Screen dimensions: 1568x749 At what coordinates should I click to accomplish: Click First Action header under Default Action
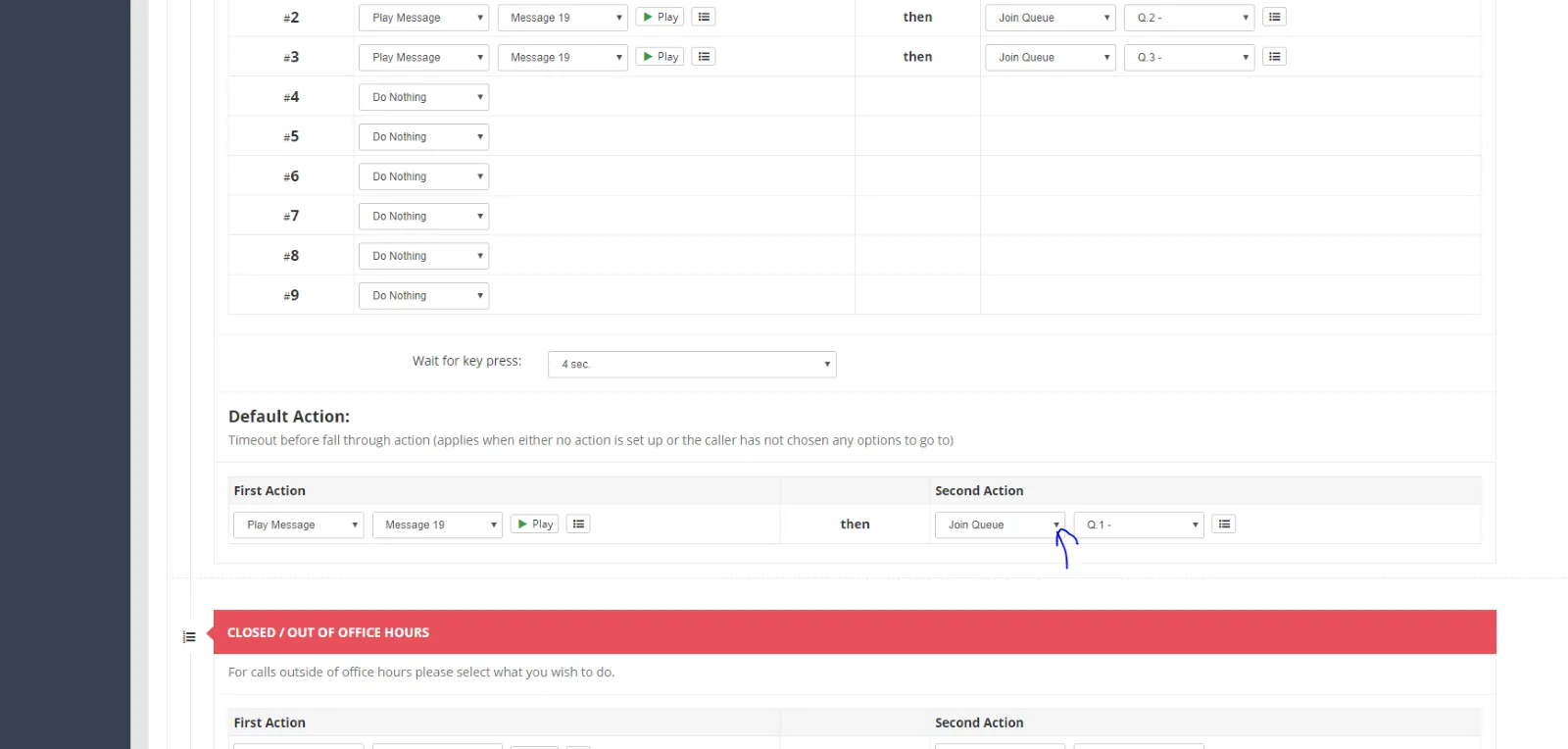pyautogui.click(x=269, y=491)
